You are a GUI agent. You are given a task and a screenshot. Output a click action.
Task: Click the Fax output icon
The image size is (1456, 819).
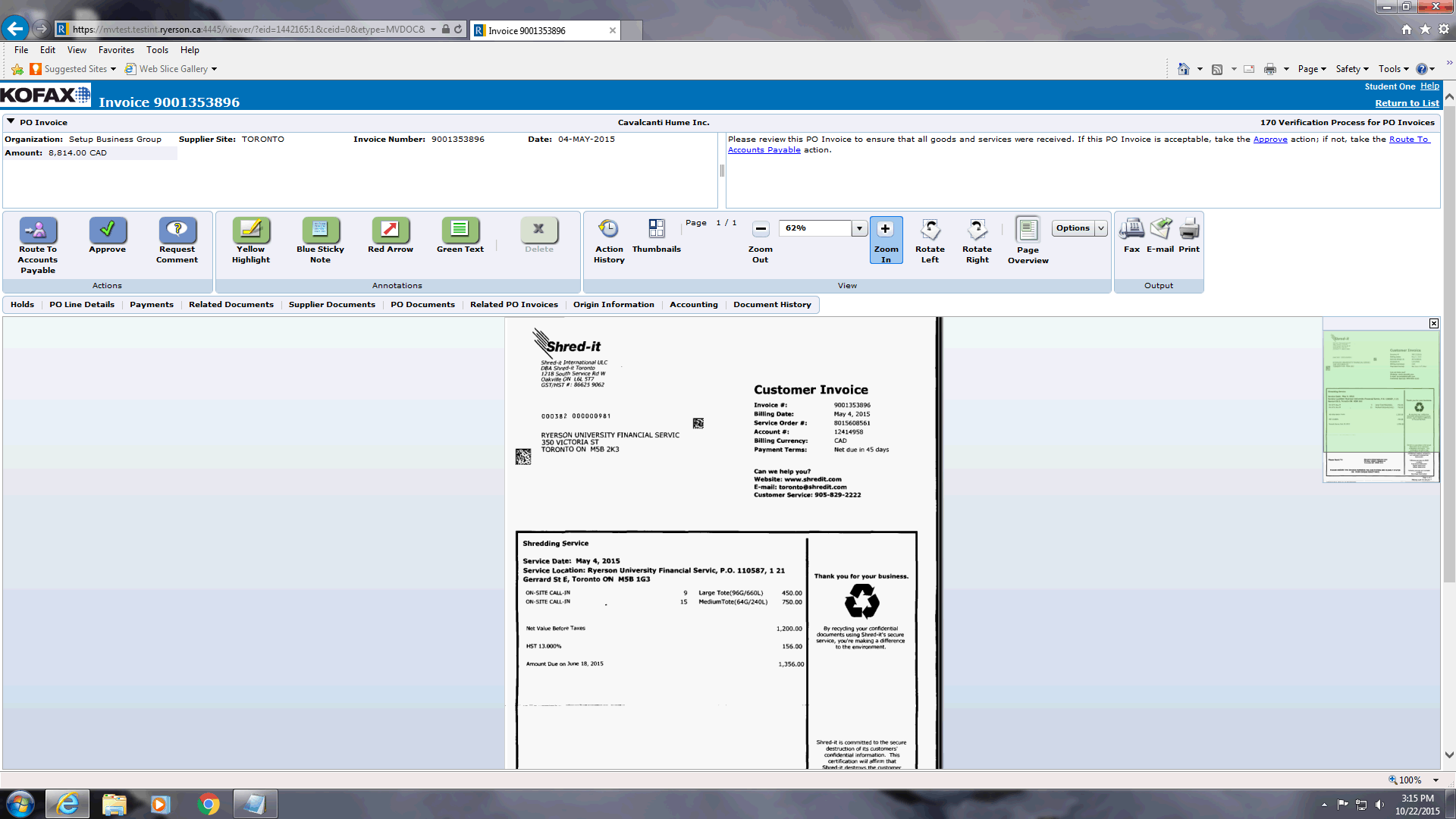point(1131,230)
